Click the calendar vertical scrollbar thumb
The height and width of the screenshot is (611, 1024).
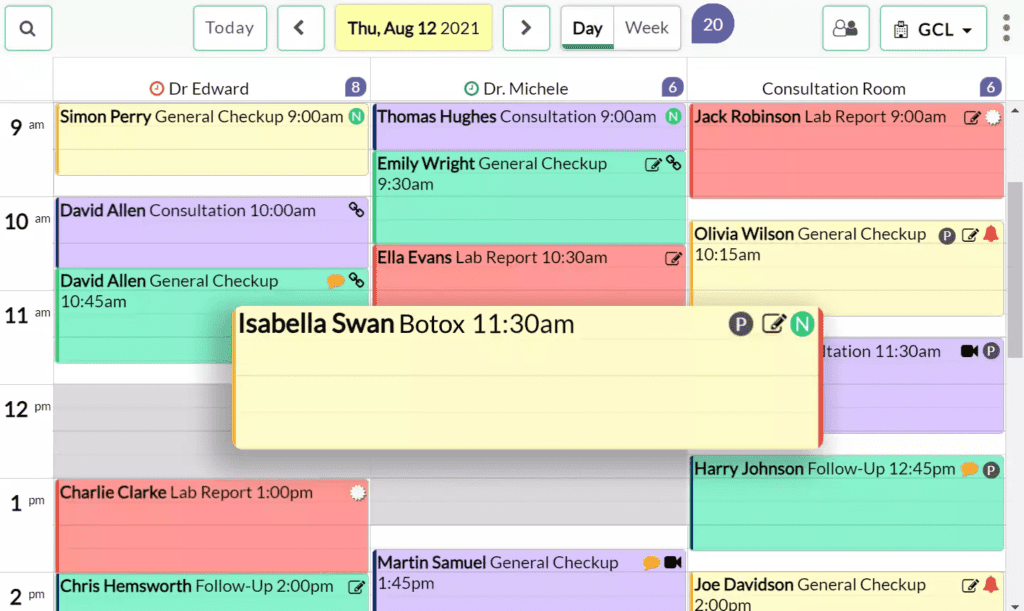[x=1015, y=270]
